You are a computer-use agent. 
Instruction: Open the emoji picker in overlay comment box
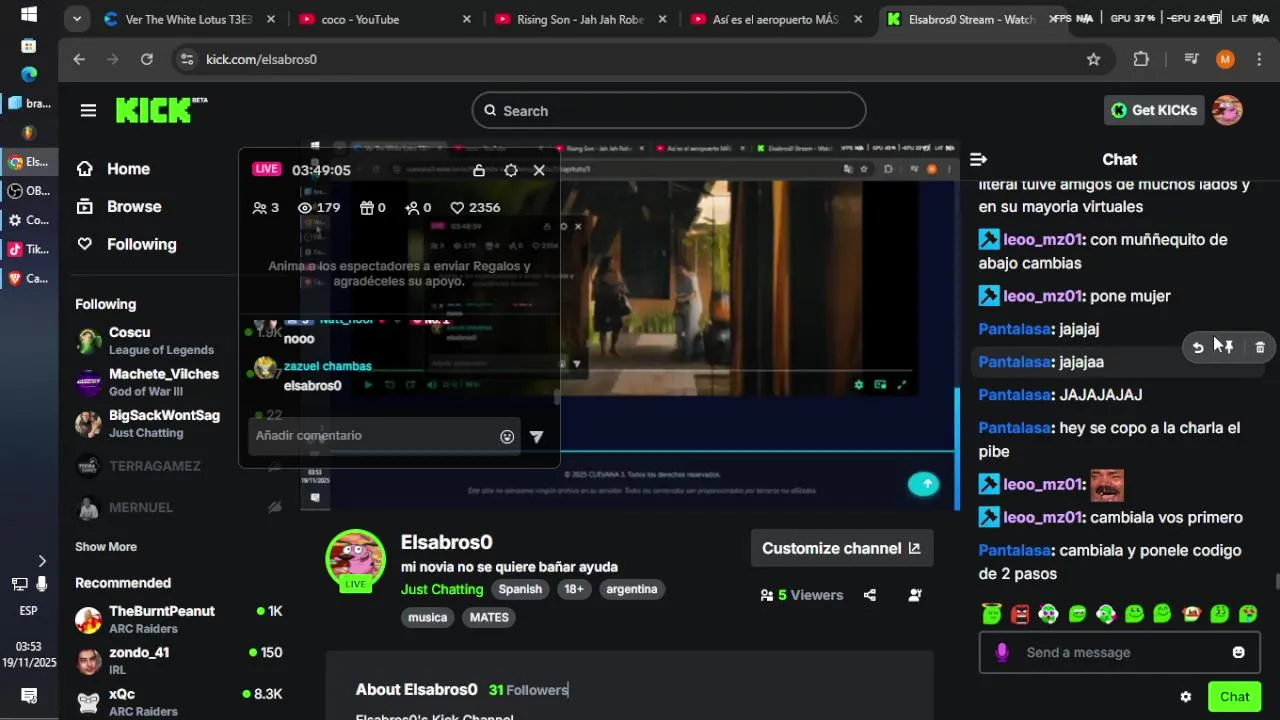click(507, 436)
